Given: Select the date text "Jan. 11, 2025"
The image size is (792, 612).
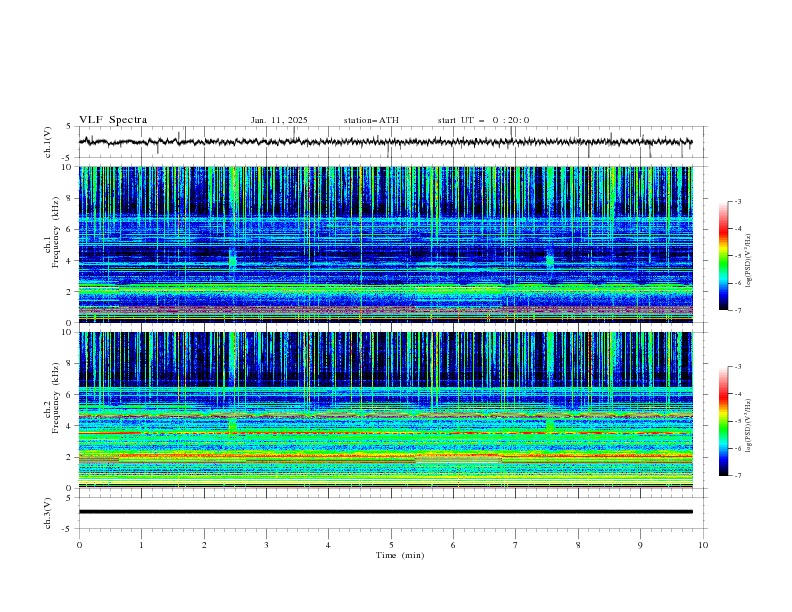Looking at the screenshot, I should click(279, 120).
